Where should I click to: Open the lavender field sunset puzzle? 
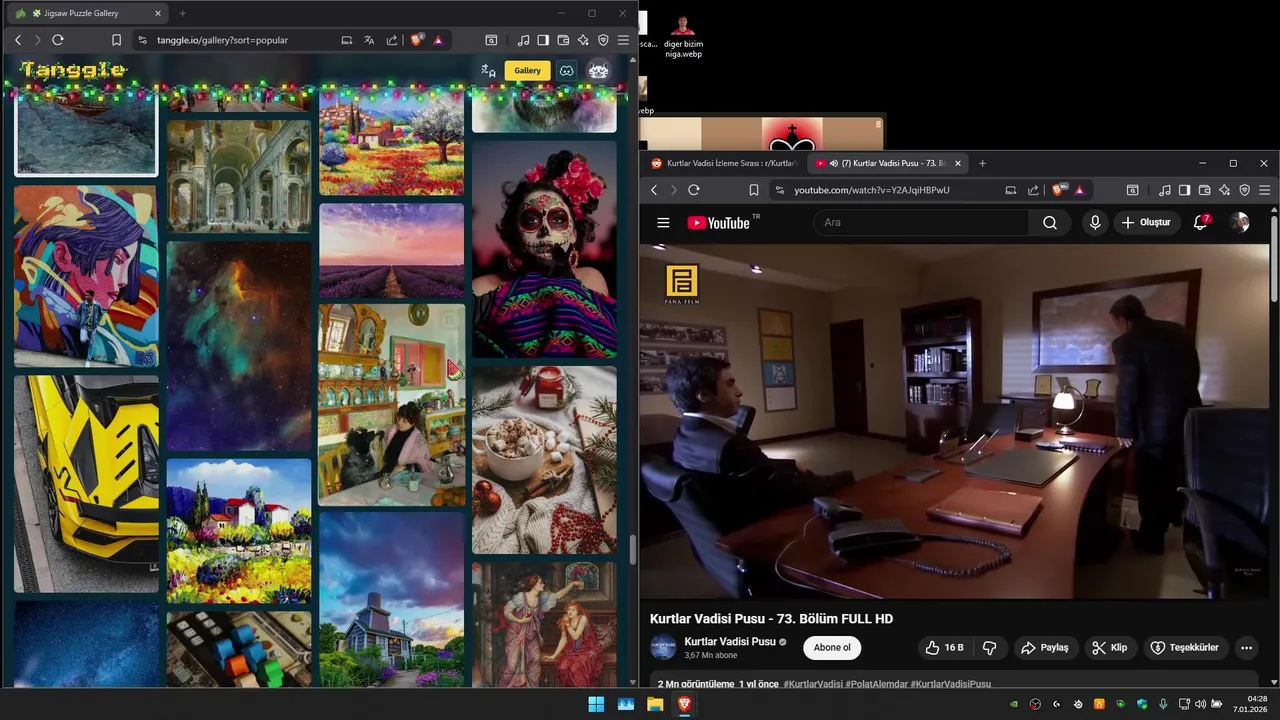[x=392, y=250]
